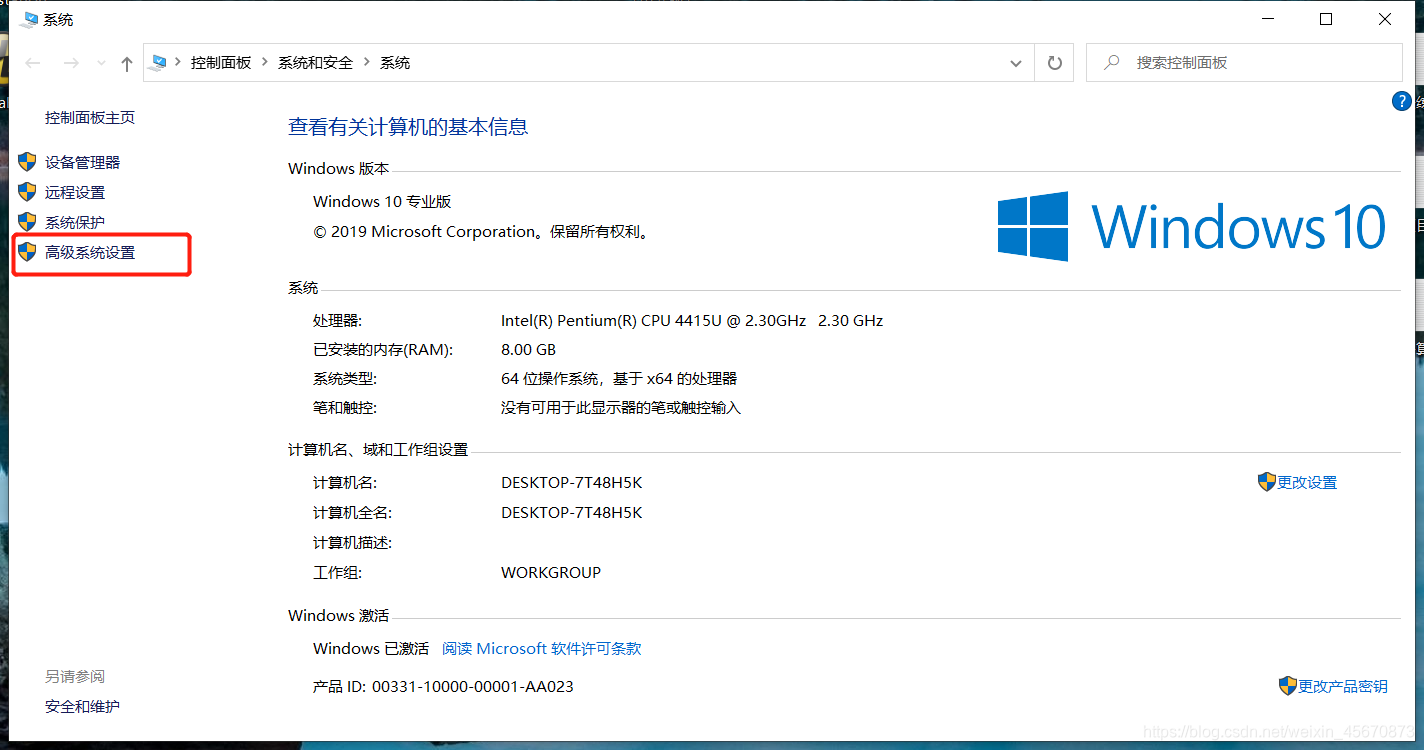Maximize the 系统 window

tap(1326, 19)
